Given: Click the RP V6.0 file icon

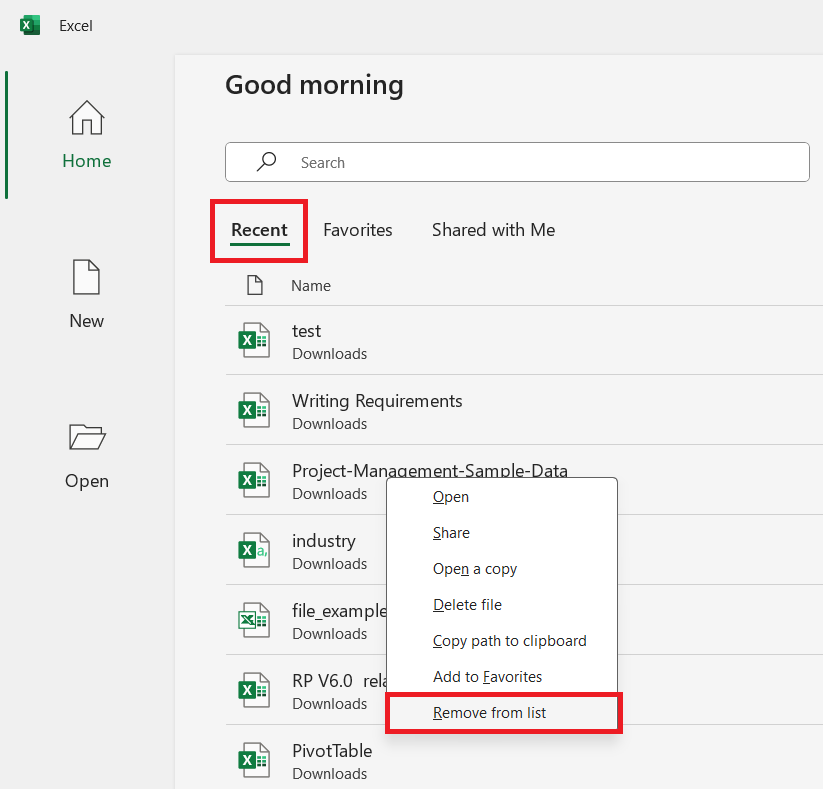Looking at the screenshot, I should [x=254, y=690].
